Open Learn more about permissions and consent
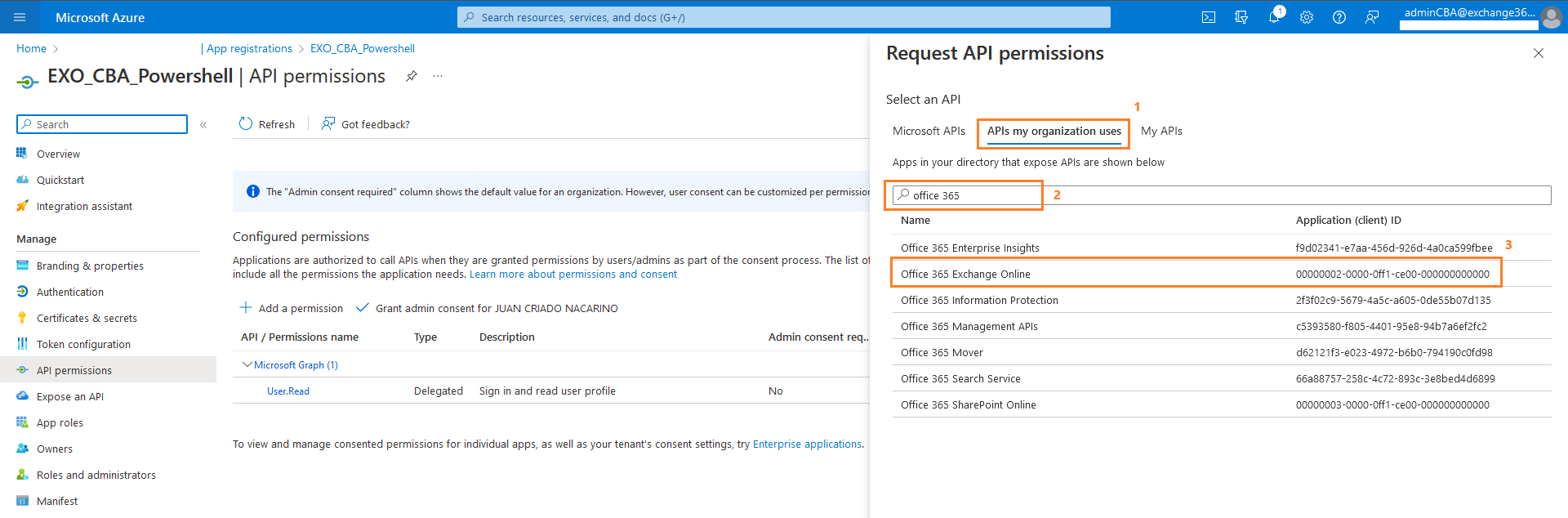 point(573,275)
